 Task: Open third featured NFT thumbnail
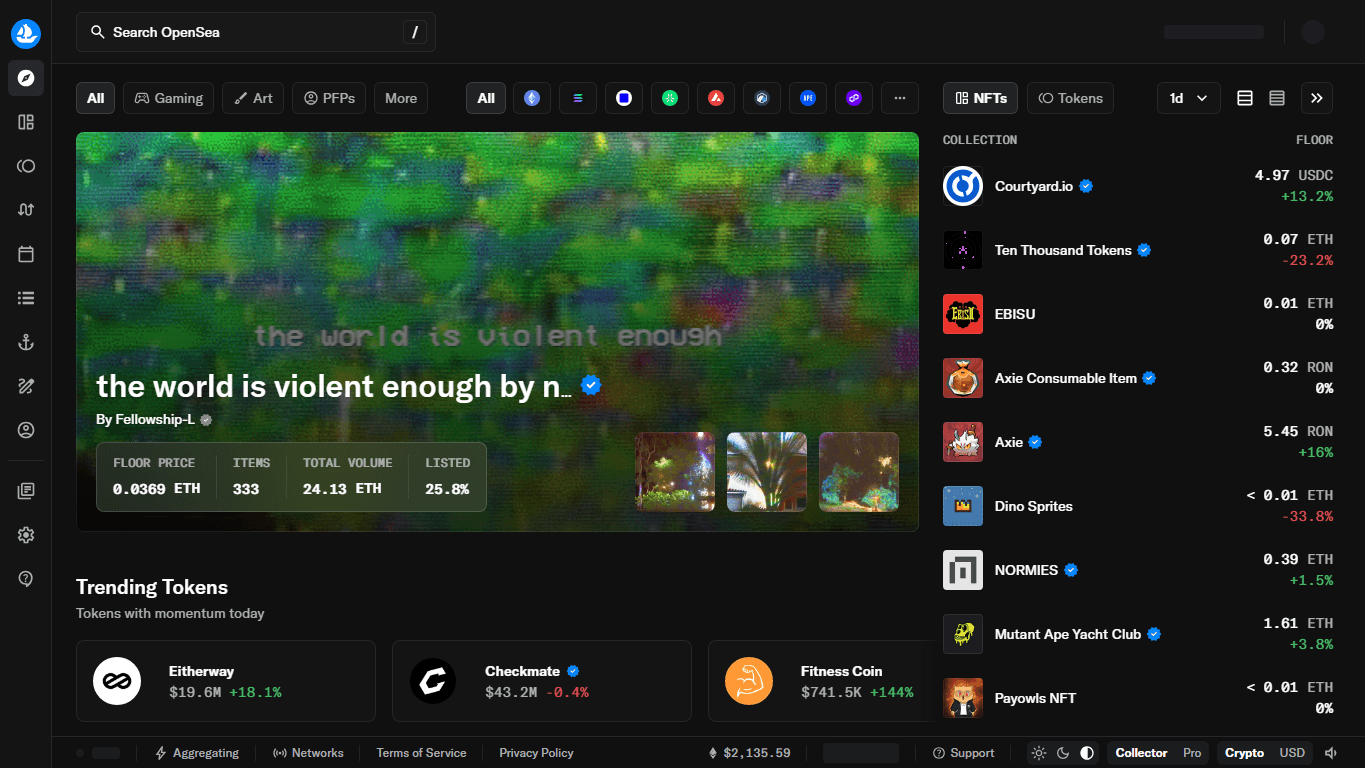pyautogui.click(x=859, y=472)
